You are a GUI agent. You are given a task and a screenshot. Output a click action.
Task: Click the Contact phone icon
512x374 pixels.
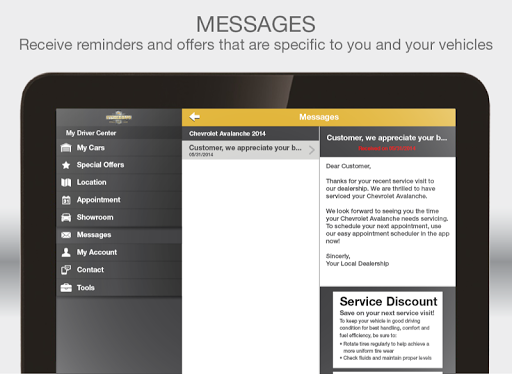tap(66, 270)
